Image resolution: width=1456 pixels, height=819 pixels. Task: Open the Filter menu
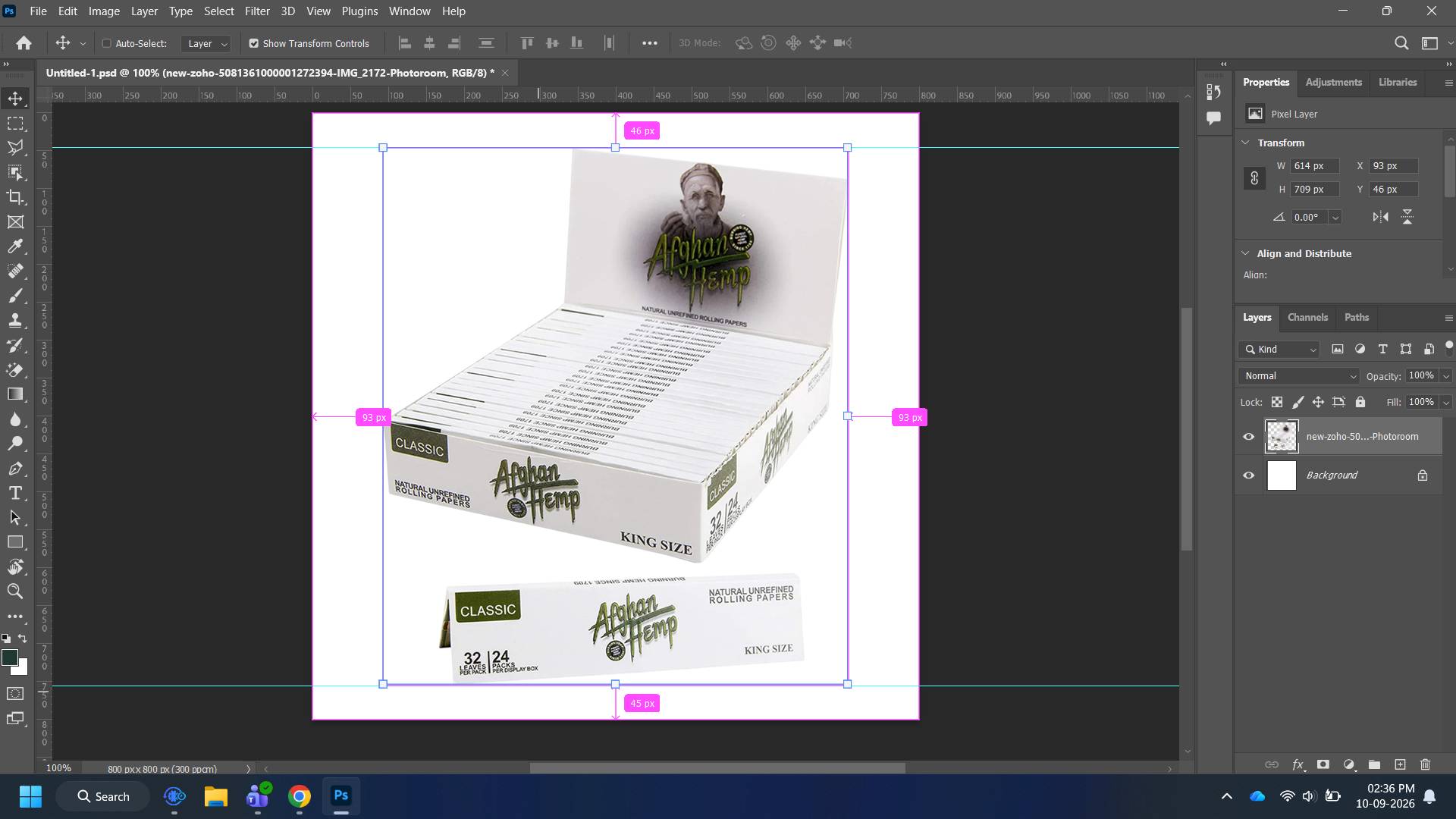(257, 11)
